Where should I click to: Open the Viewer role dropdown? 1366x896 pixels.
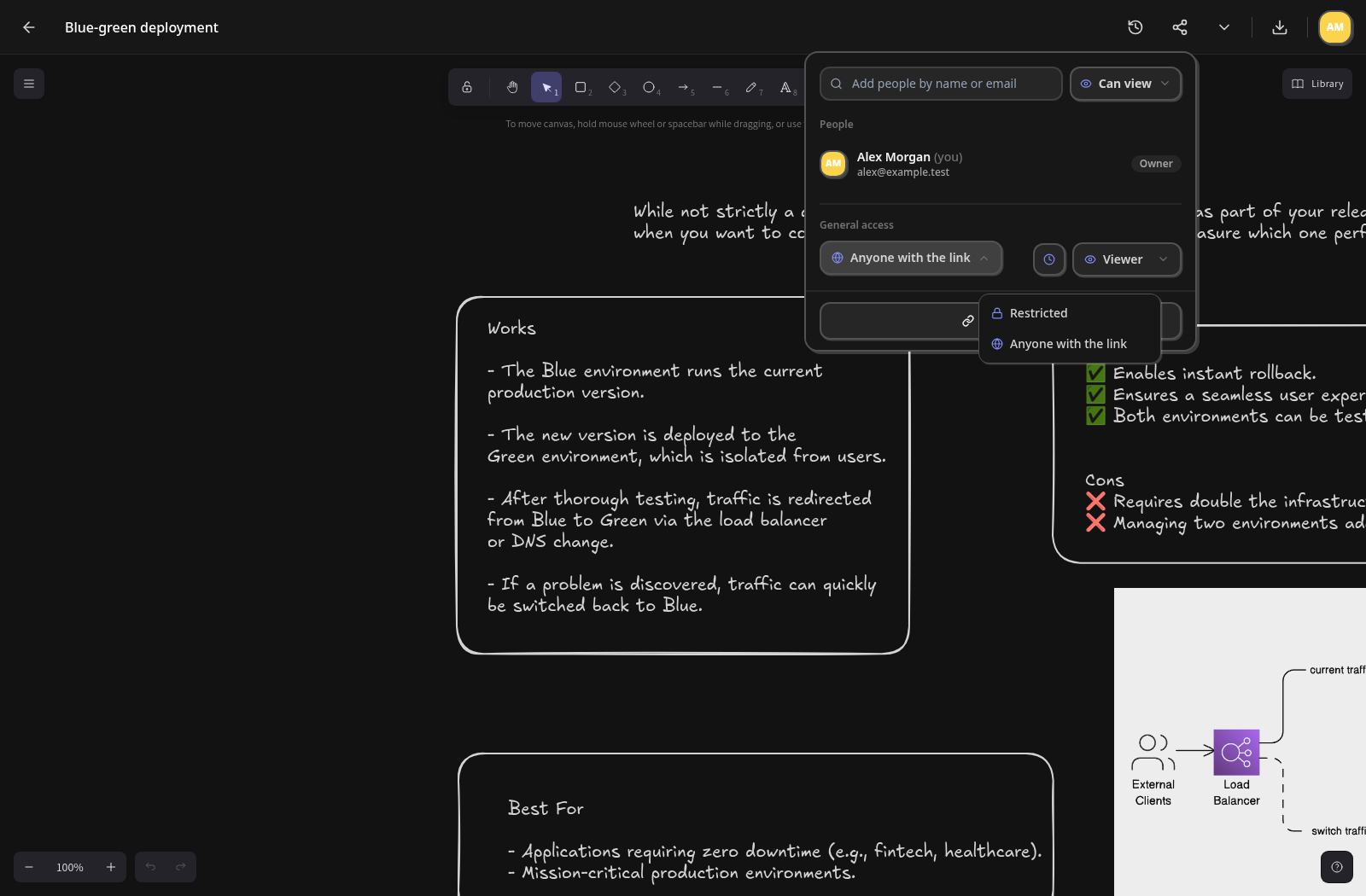(x=1127, y=259)
